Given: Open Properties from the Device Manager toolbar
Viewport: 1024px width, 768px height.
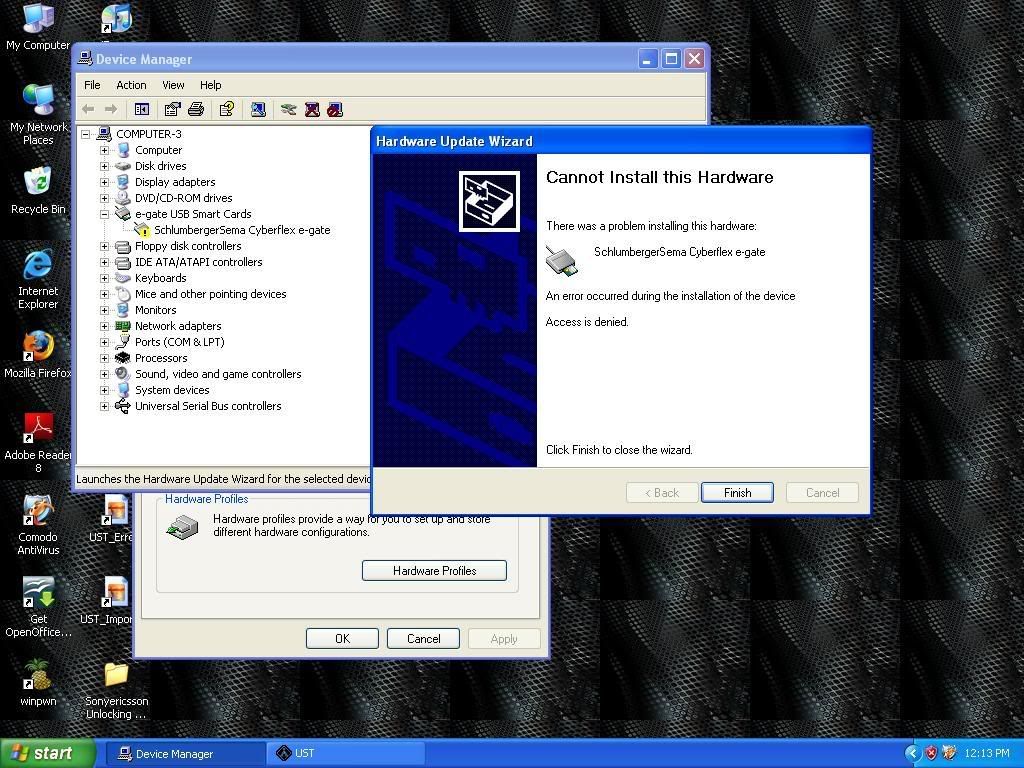Looking at the screenshot, I should [x=172, y=109].
